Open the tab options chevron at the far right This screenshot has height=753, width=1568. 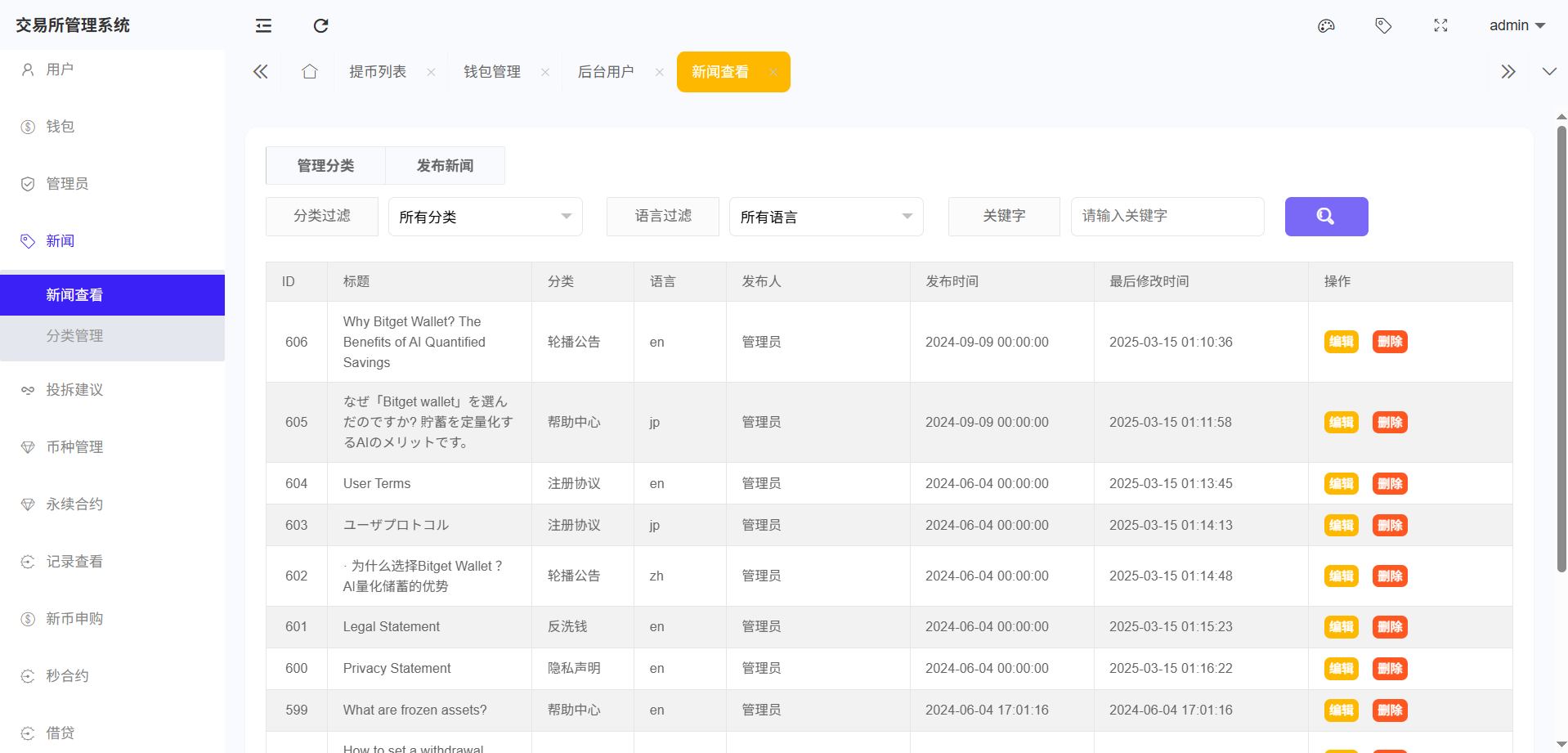tap(1548, 72)
